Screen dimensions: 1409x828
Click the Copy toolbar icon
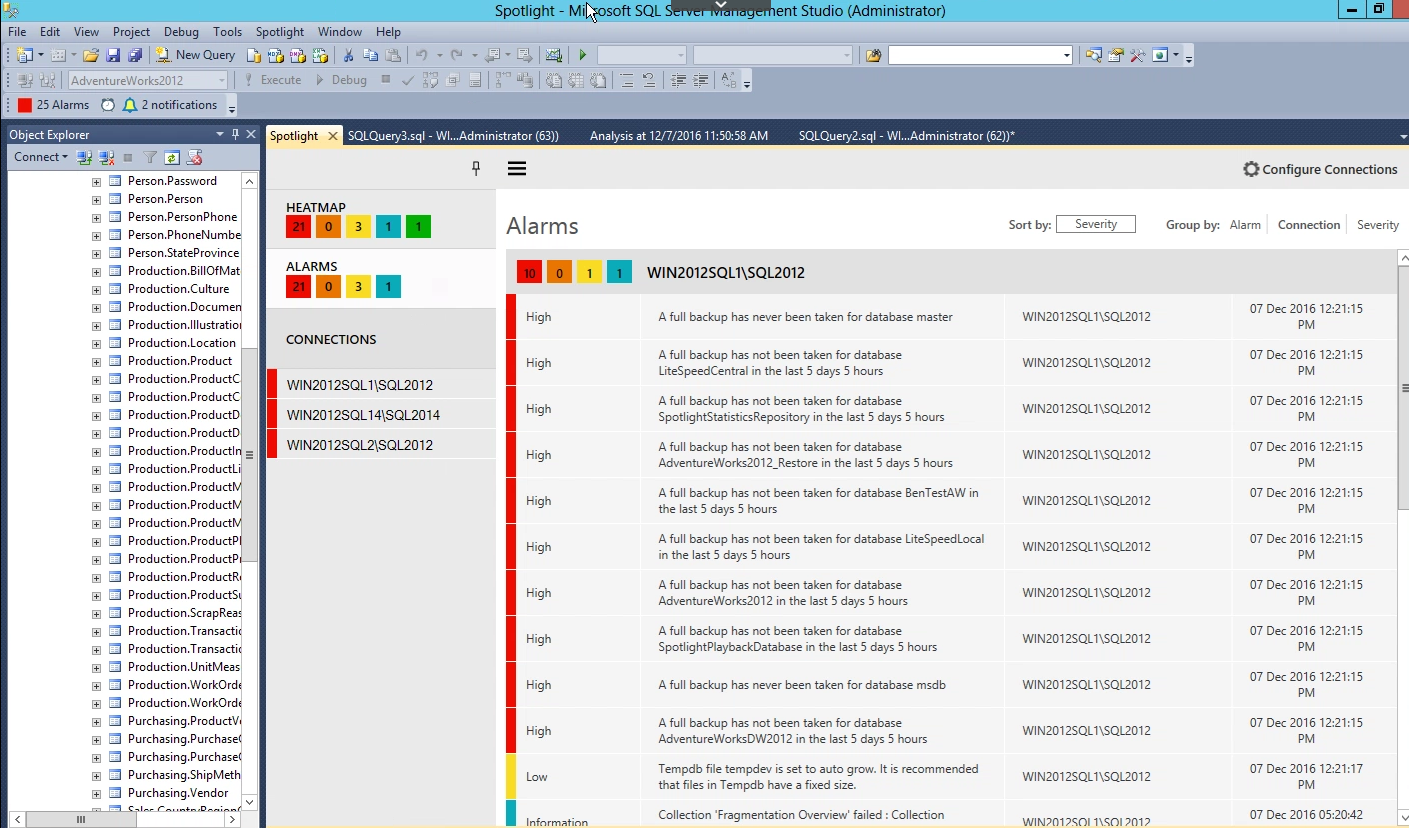coord(371,55)
